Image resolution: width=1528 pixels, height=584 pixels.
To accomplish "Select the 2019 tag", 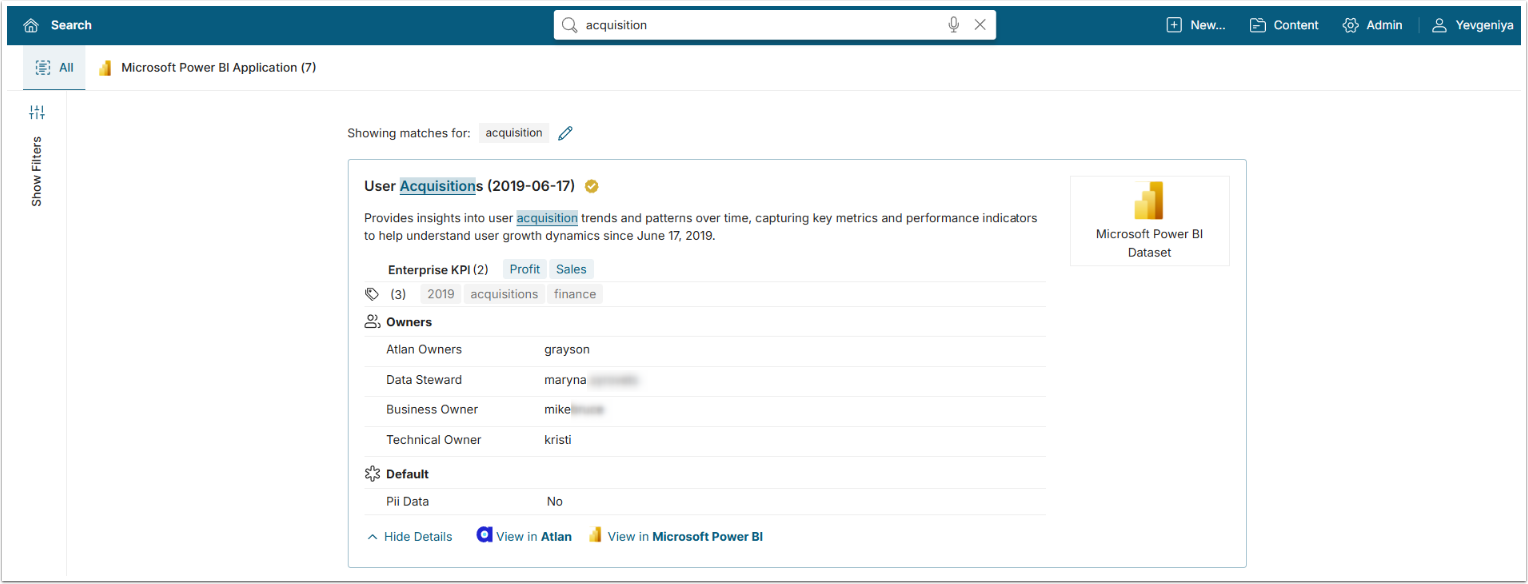I will click(x=441, y=294).
